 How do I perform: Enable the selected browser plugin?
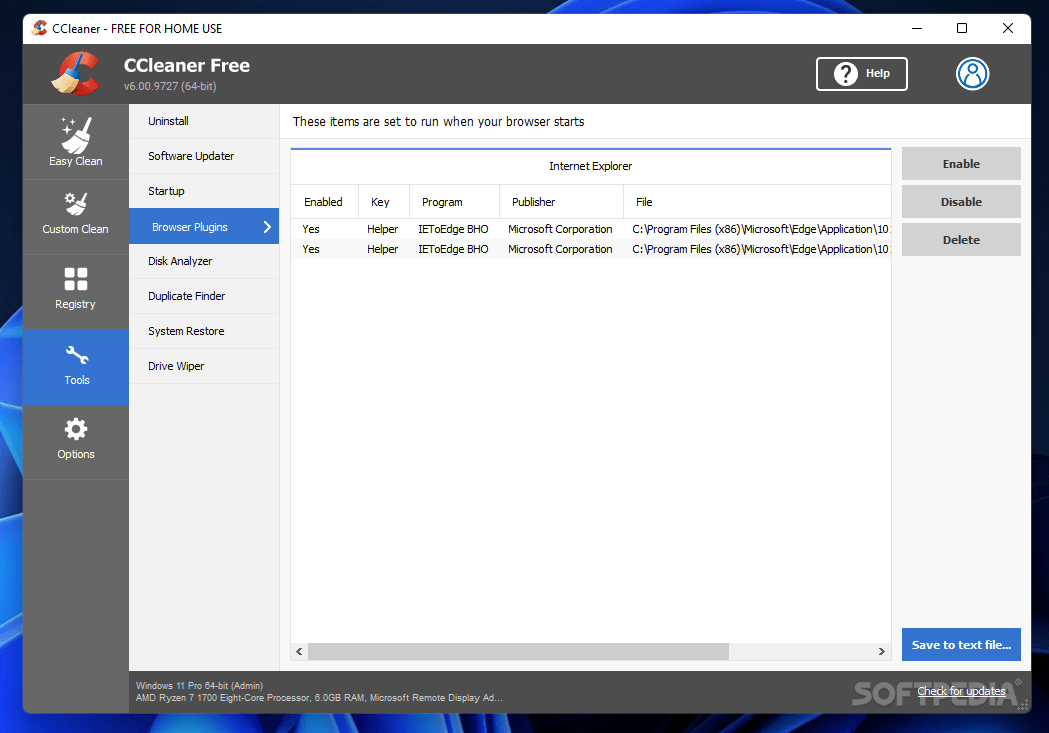[x=960, y=163]
